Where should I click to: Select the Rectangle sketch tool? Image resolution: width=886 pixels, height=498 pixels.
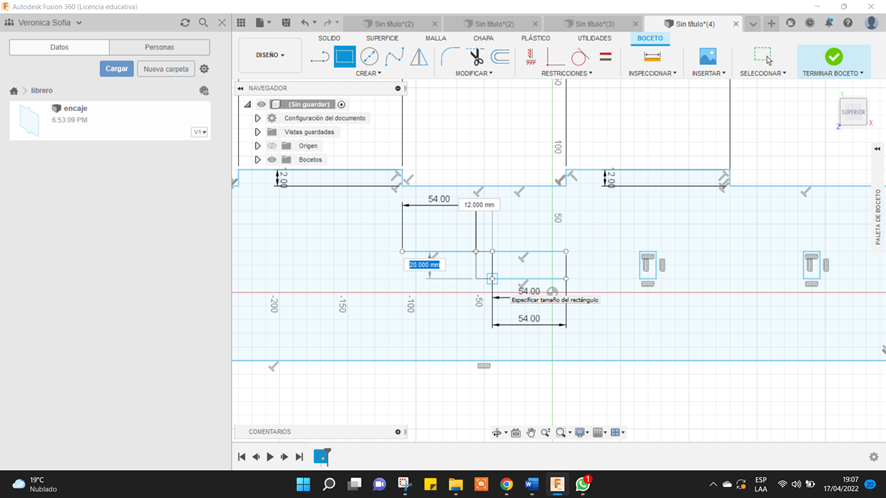tap(345, 57)
